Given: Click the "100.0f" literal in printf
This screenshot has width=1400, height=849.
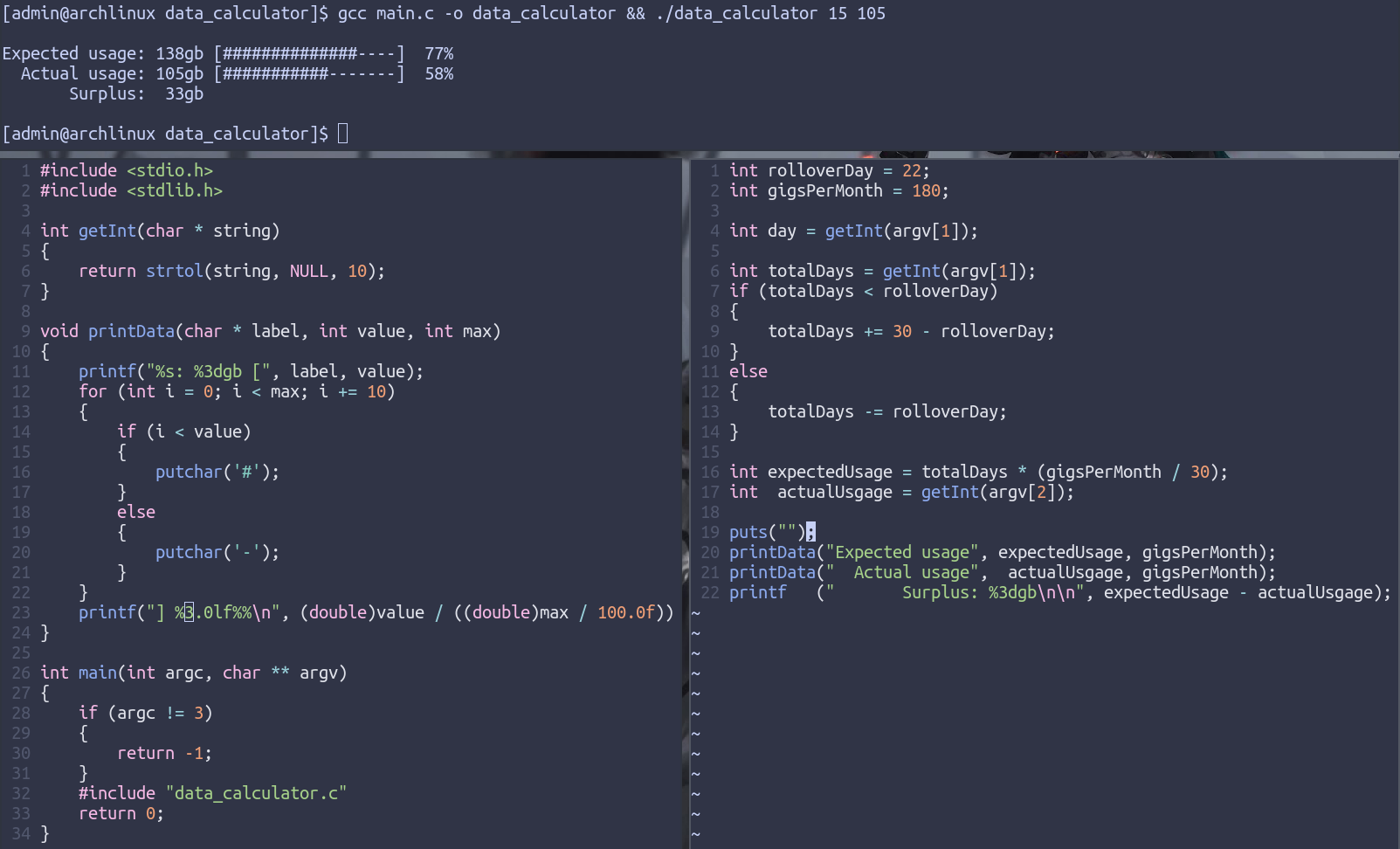Looking at the screenshot, I should click(626, 612).
